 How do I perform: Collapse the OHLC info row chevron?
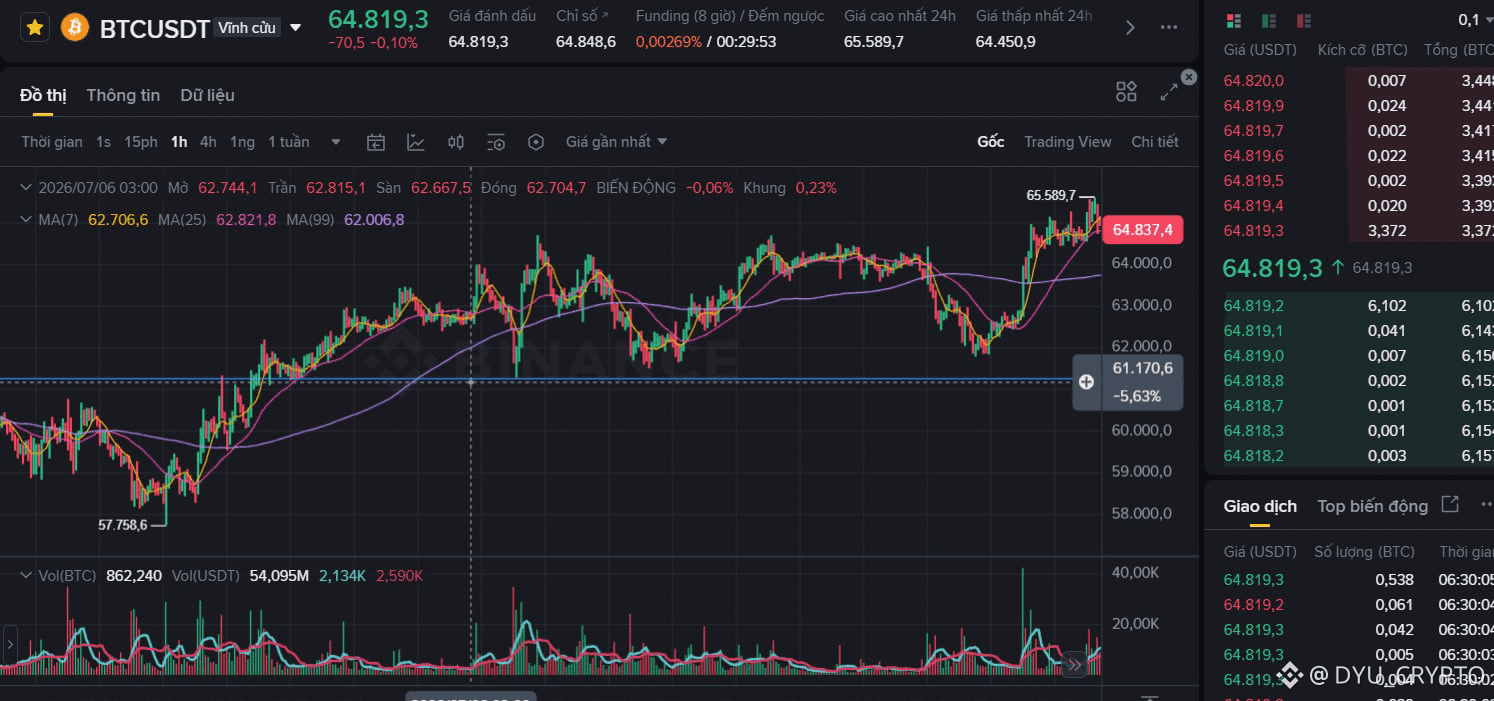point(26,187)
